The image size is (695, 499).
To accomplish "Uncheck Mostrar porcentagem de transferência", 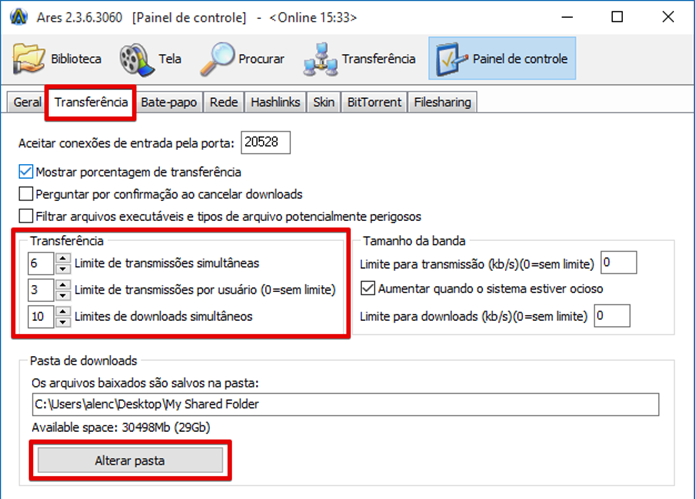I will click(x=26, y=172).
